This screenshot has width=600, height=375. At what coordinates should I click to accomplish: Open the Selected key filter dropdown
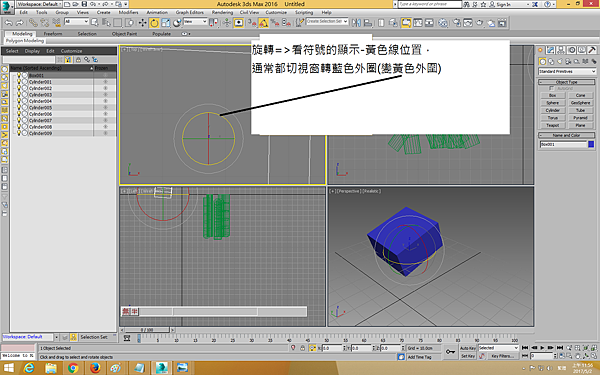point(498,348)
